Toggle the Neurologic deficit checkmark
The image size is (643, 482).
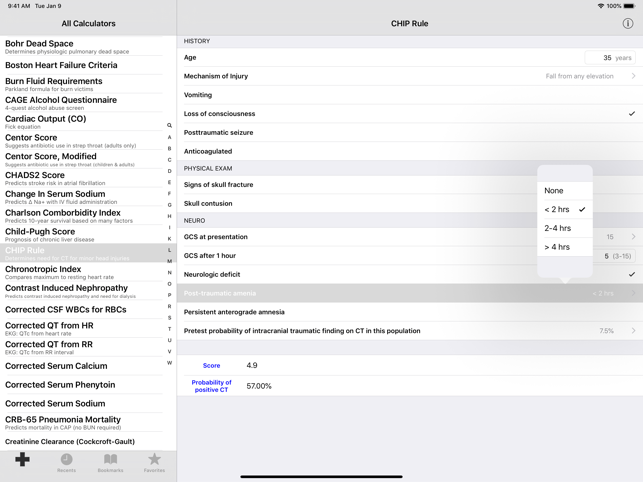(631, 274)
